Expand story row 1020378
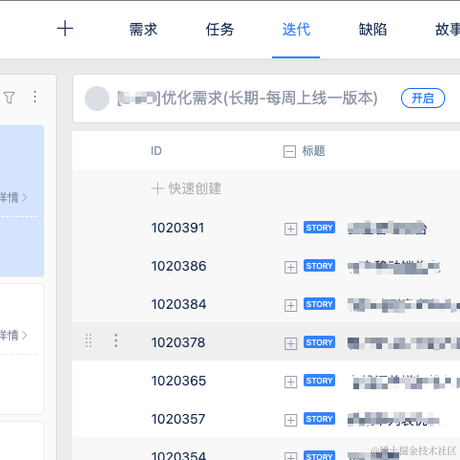Viewport: 460px width, 460px height. 291,343
